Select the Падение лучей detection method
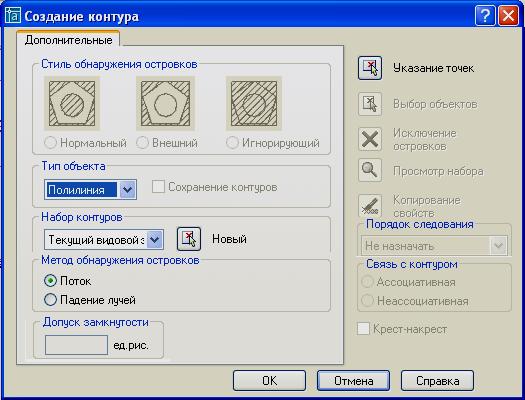This screenshot has height=400, width=525. click(50, 300)
